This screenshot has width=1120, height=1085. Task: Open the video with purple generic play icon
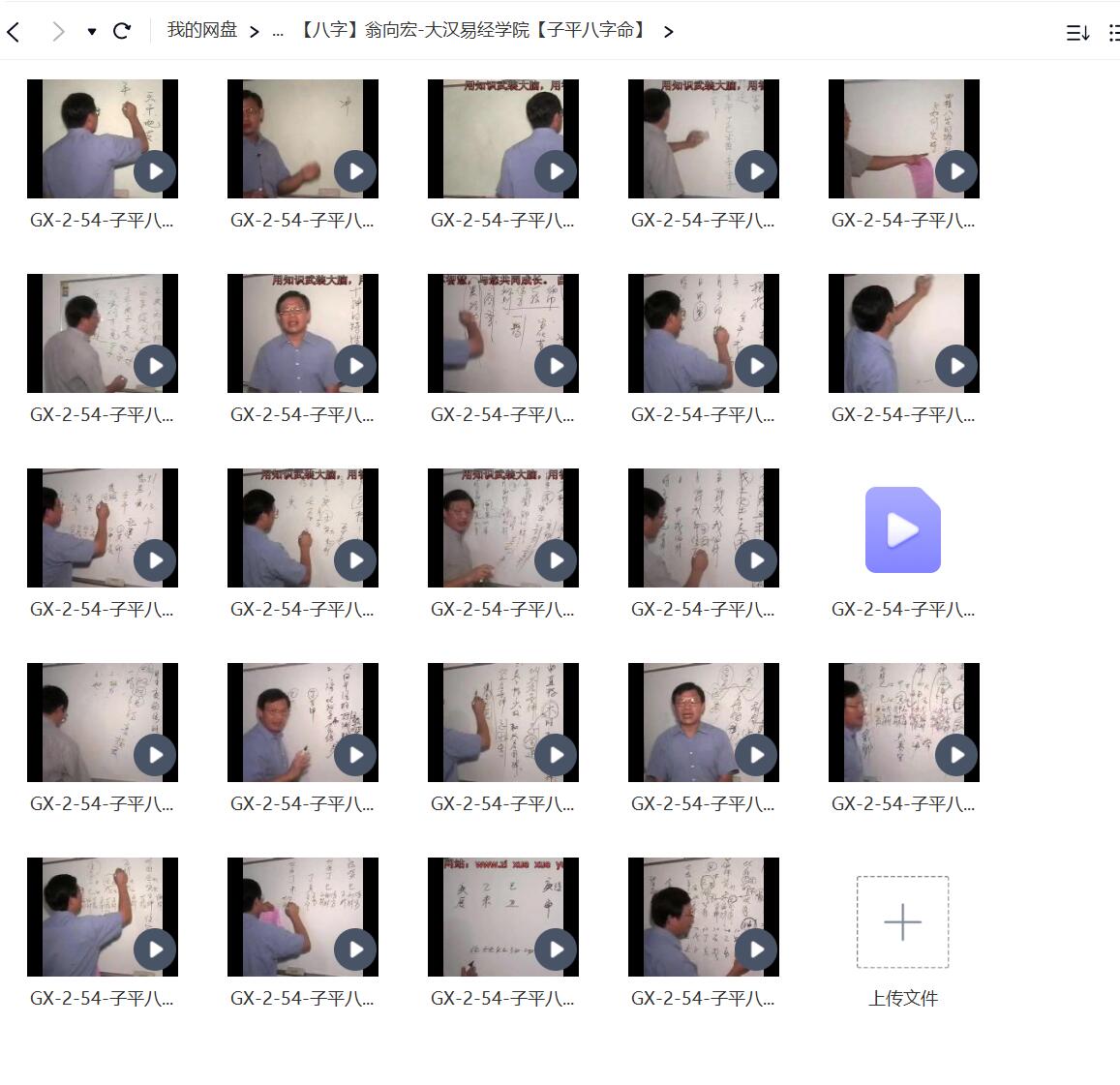coord(902,529)
